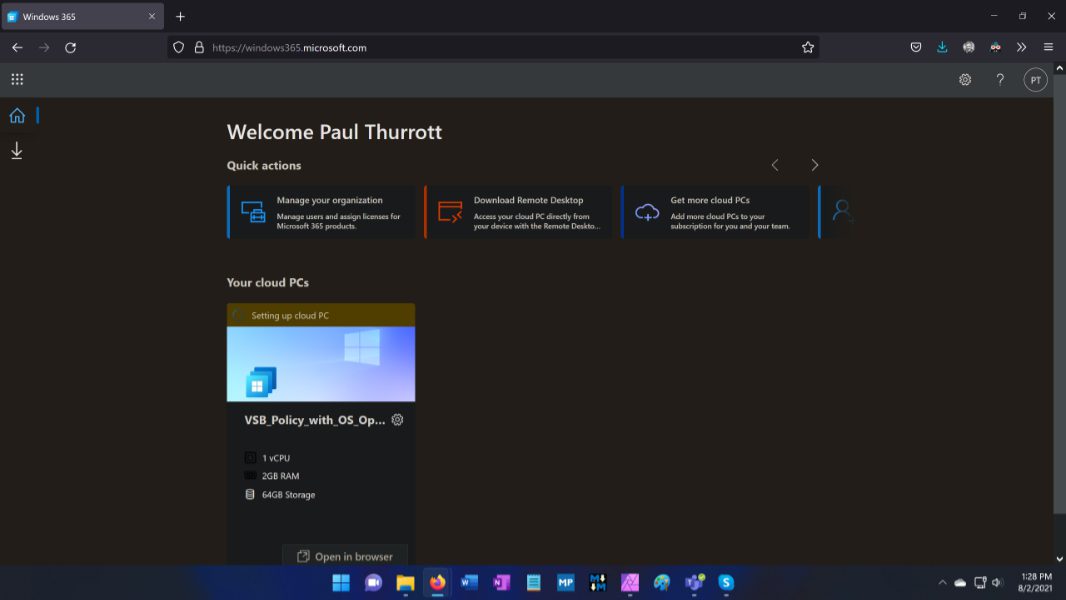Open the PT account profile avatar
1066x600 pixels.
point(1035,80)
